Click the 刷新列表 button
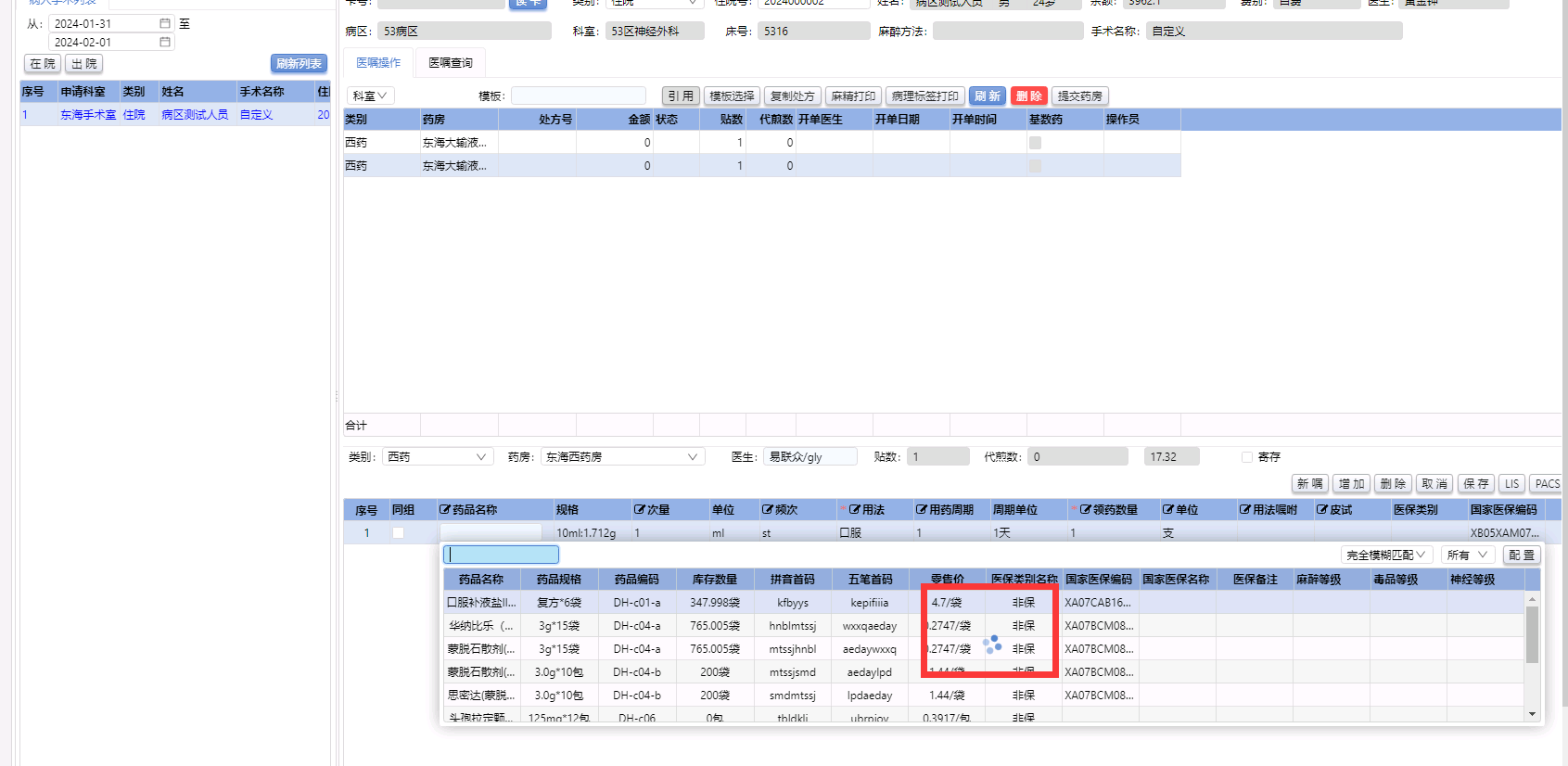Image resolution: width=1568 pixels, height=766 pixels. pyautogui.click(x=299, y=64)
